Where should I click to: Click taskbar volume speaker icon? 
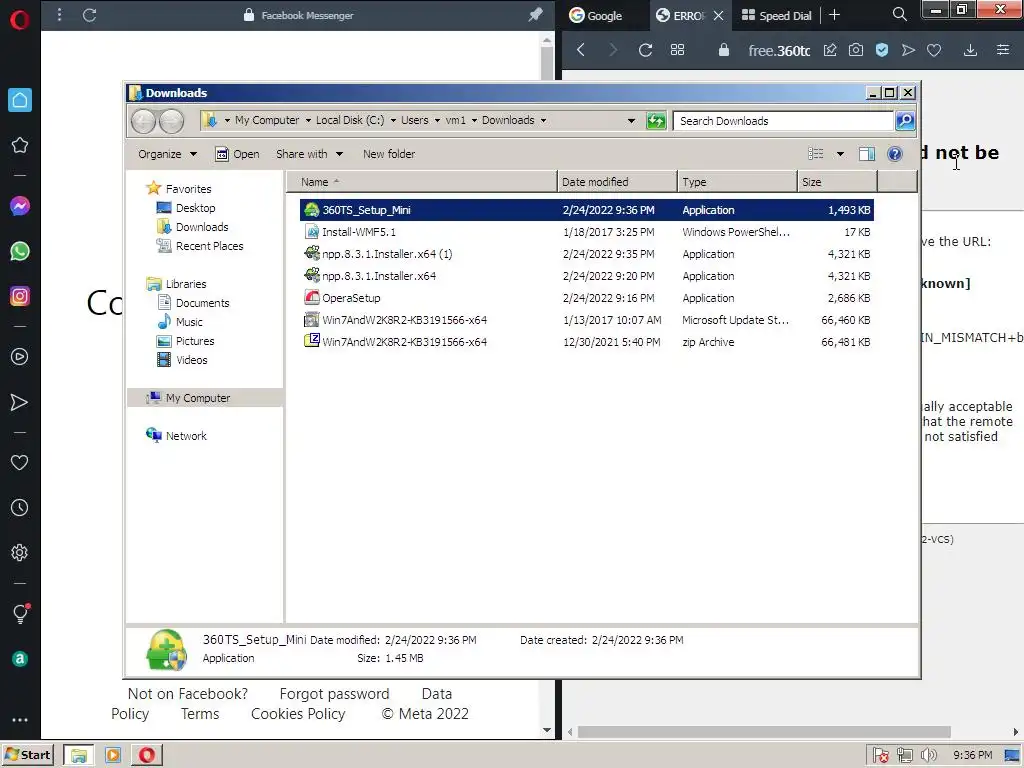[928, 756]
